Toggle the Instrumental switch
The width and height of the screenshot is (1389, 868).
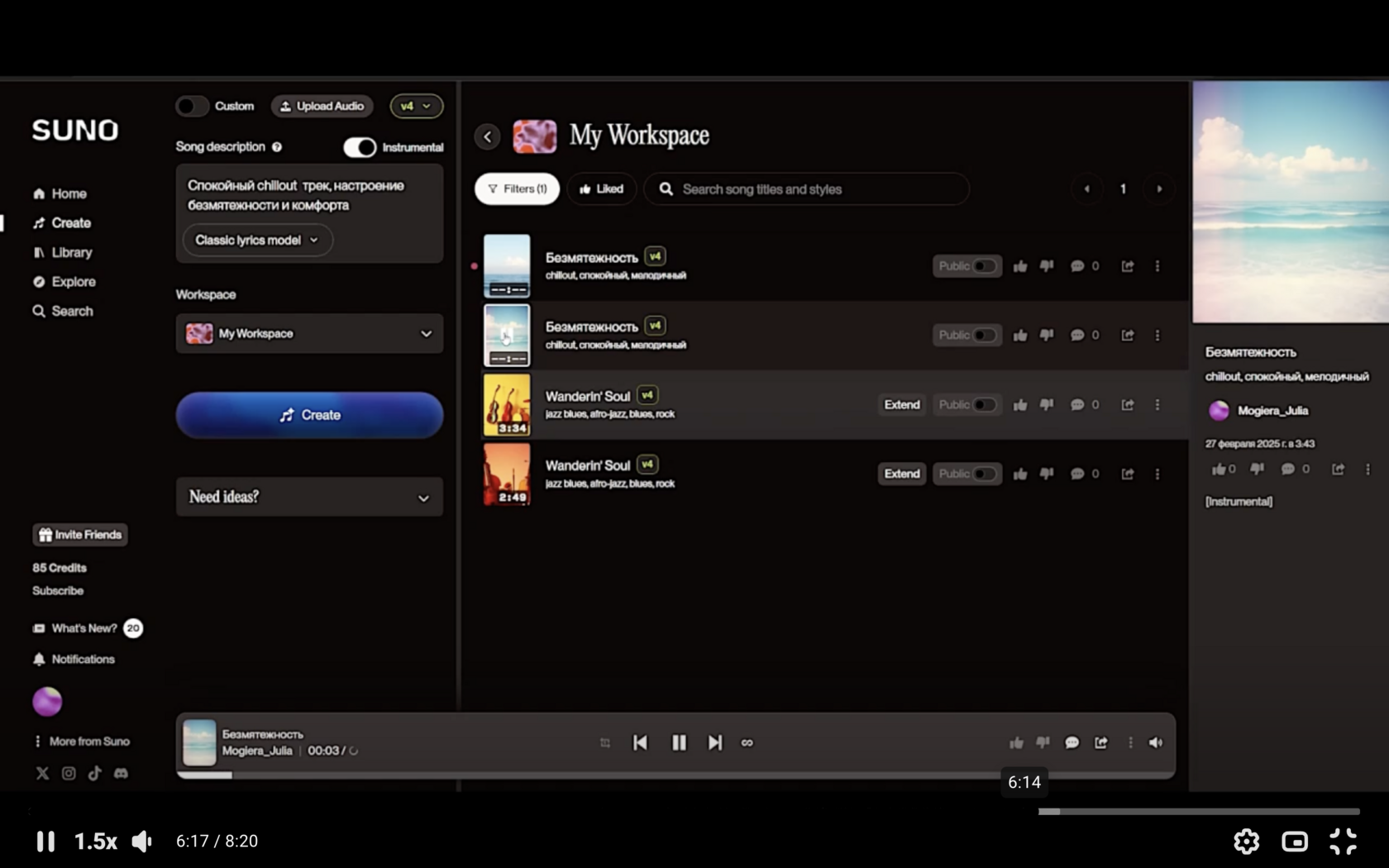(360, 147)
